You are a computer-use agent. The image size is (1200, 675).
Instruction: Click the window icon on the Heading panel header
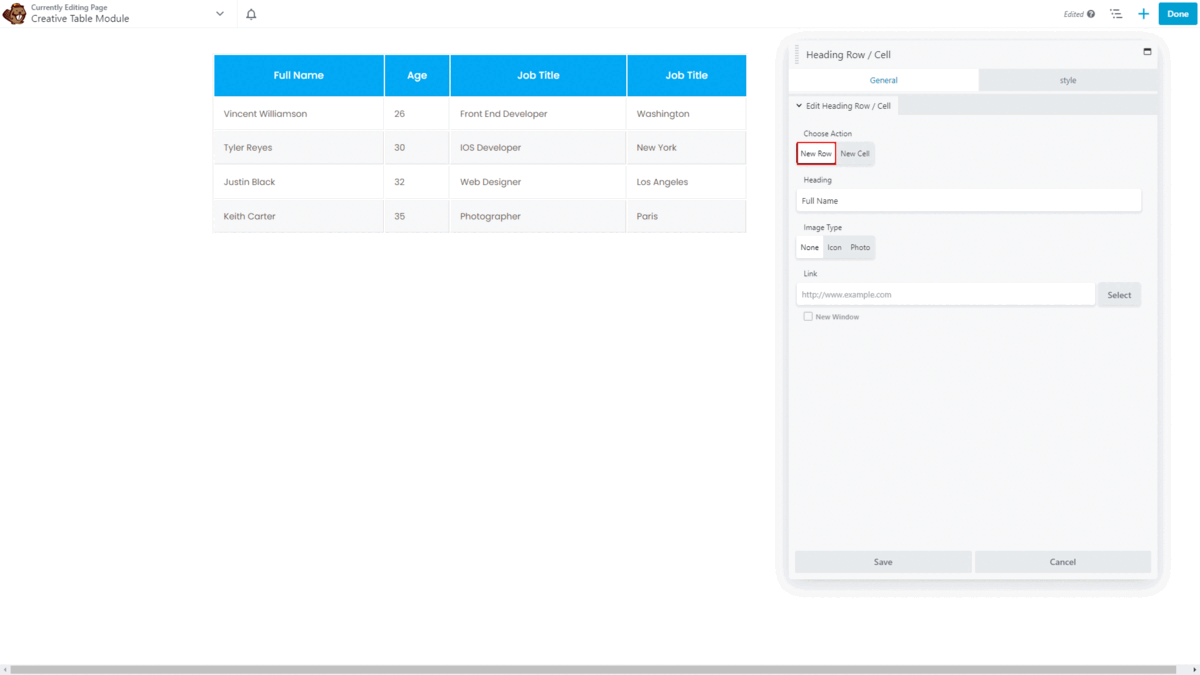pyautogui.click(x=1147, y=51)
